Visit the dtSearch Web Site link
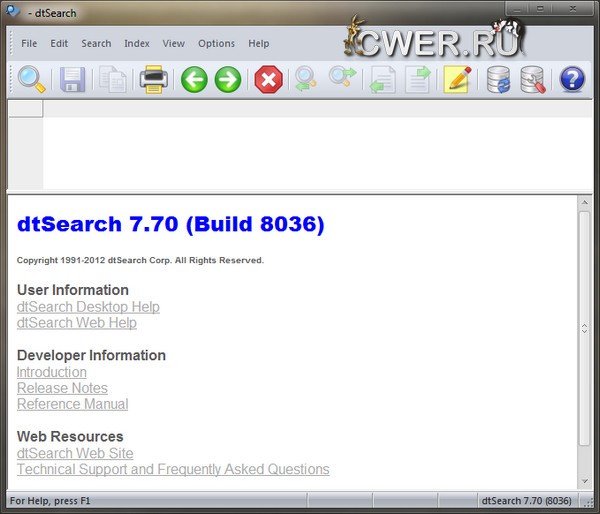Screen dimensions: 600x514 (75, 453)
